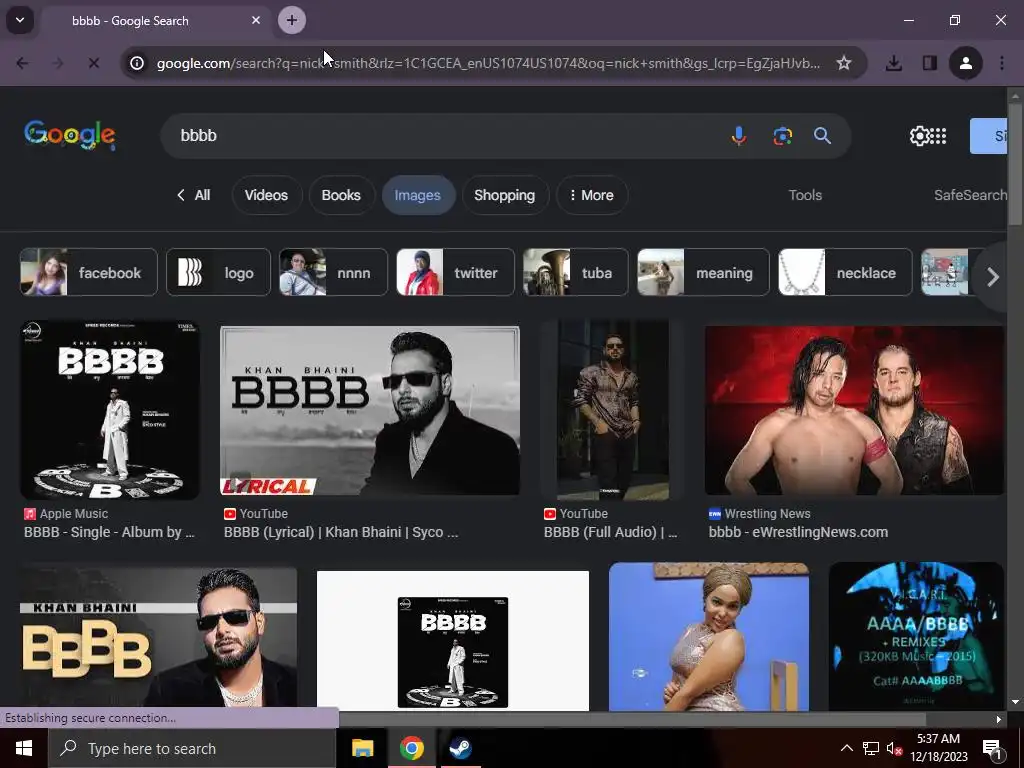Open BBBB Lyrical Khan Bhaini thumbnail
Image resolution: width=1024 pixels, height=768 pixels.
pos(370,410)
